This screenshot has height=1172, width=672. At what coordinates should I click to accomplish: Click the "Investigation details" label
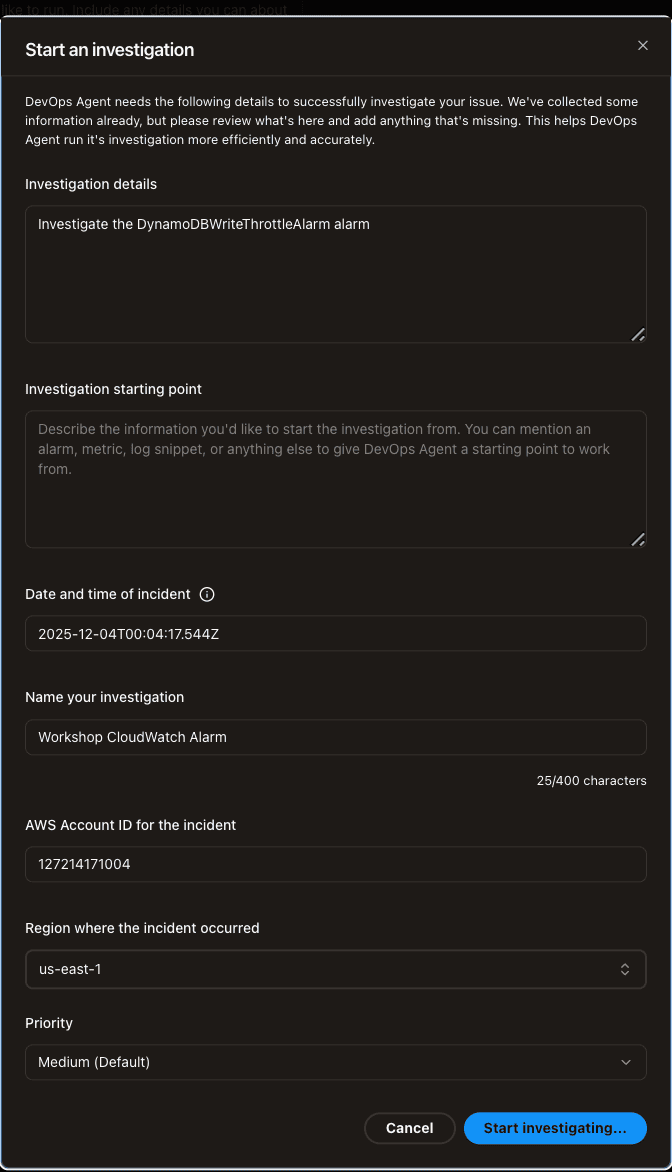point(91,184)
